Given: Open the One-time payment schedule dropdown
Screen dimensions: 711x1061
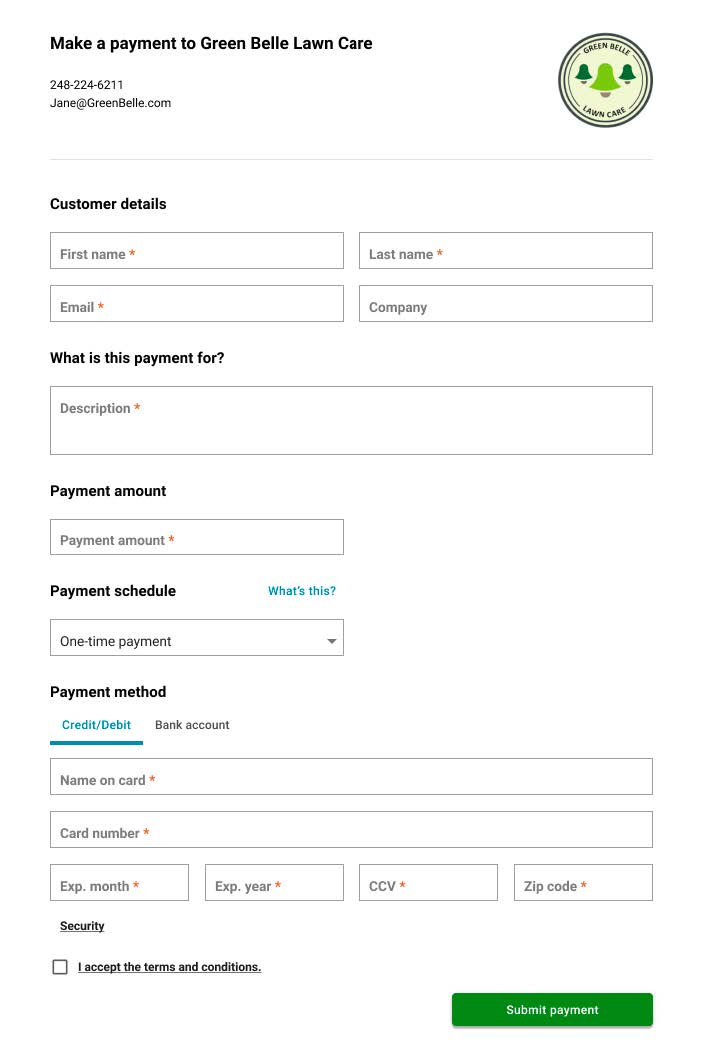Looking at the screenshot, I should click(x=197, y=637).
